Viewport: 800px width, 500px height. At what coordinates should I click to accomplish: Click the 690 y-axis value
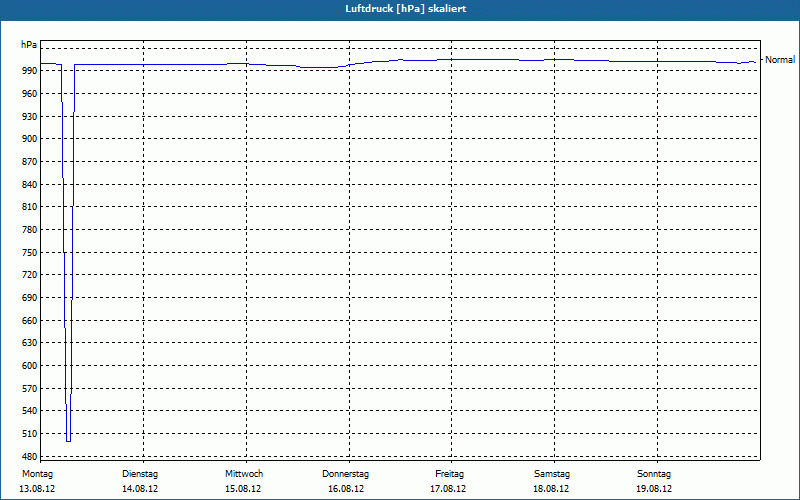point(29,297)
